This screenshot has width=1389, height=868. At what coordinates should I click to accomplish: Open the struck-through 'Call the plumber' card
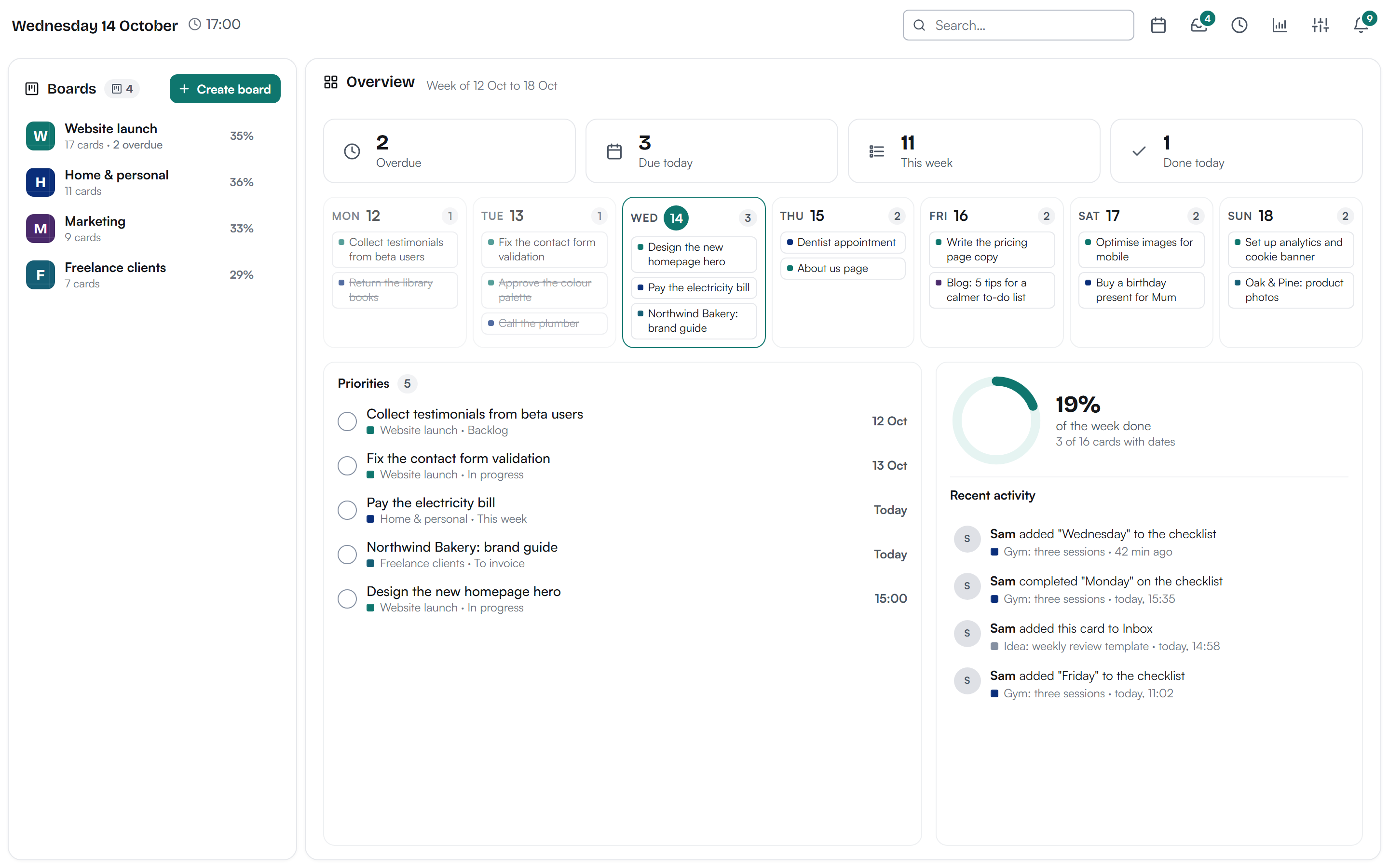544,323
